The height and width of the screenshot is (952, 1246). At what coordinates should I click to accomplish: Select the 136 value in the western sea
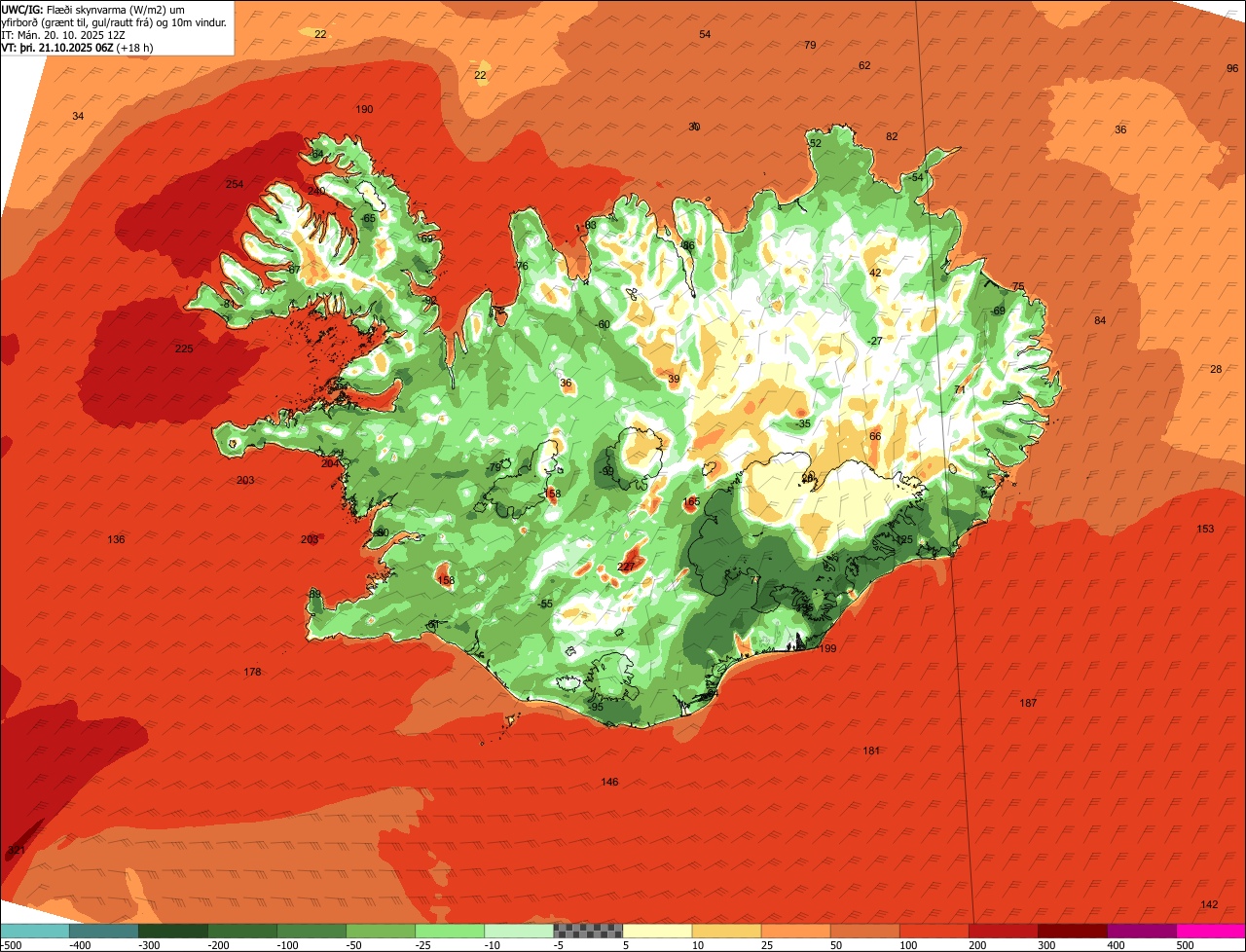[117, 539]
